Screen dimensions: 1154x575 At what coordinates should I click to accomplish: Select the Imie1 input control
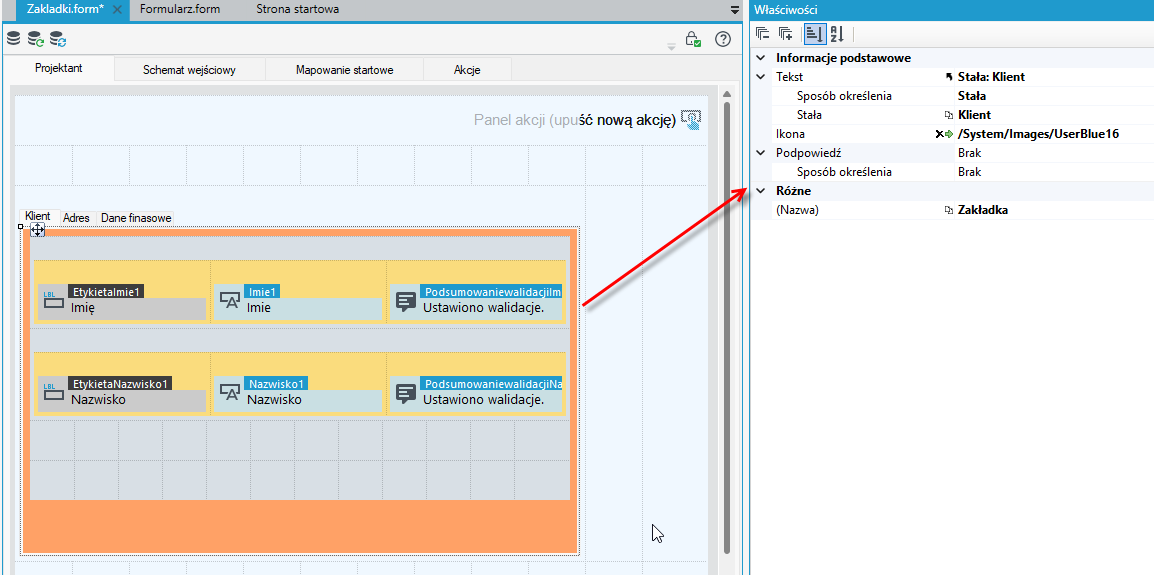298,301
